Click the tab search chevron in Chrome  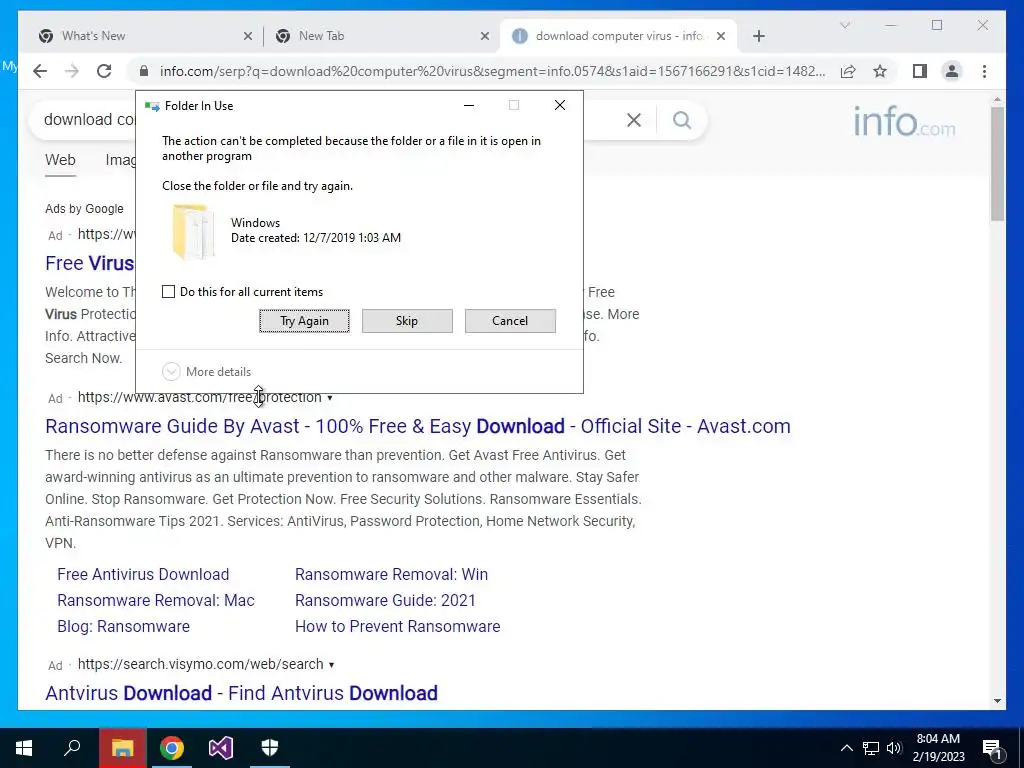click(844, 25)
